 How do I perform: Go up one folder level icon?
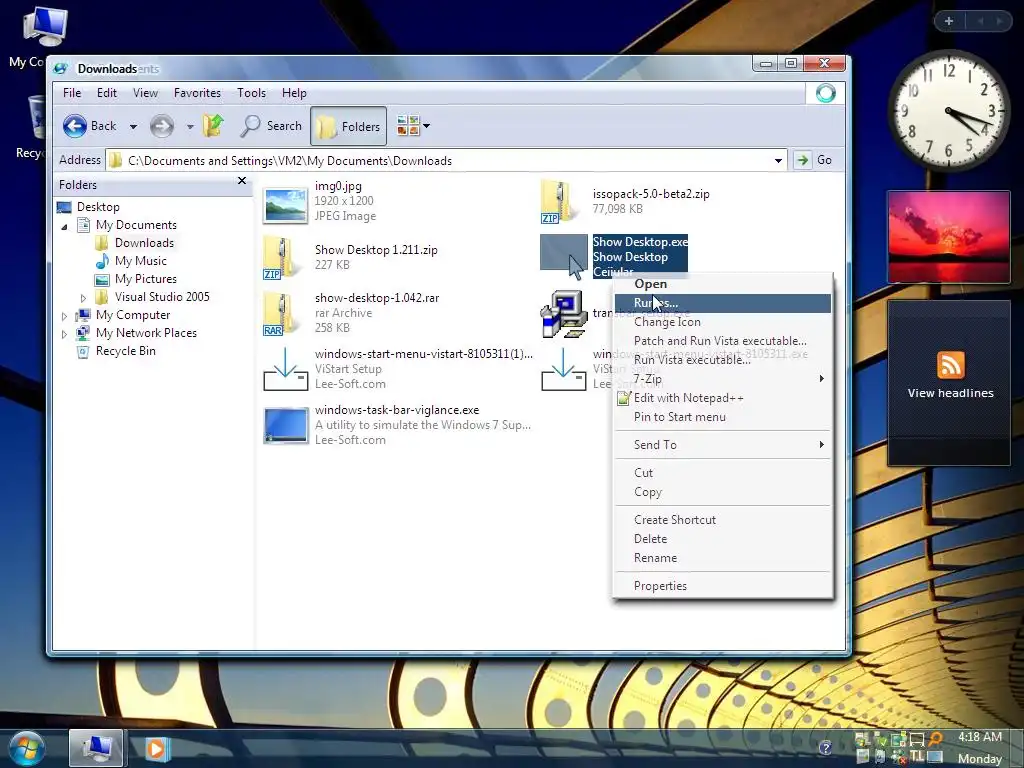pyautogui.click(x=213, y=125)
